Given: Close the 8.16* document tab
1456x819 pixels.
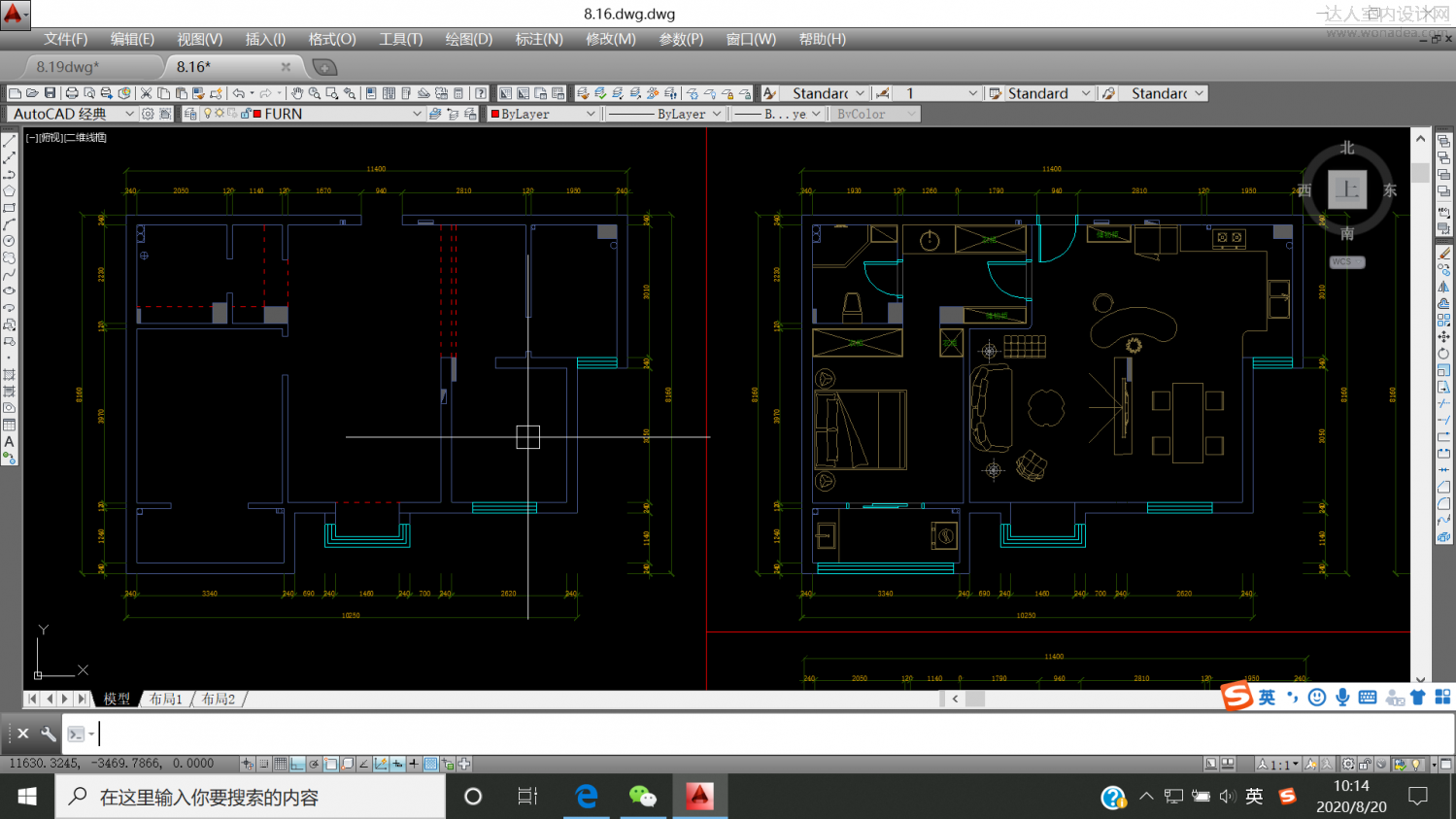Looking at the screenshot, I should (x=286, y=67).
